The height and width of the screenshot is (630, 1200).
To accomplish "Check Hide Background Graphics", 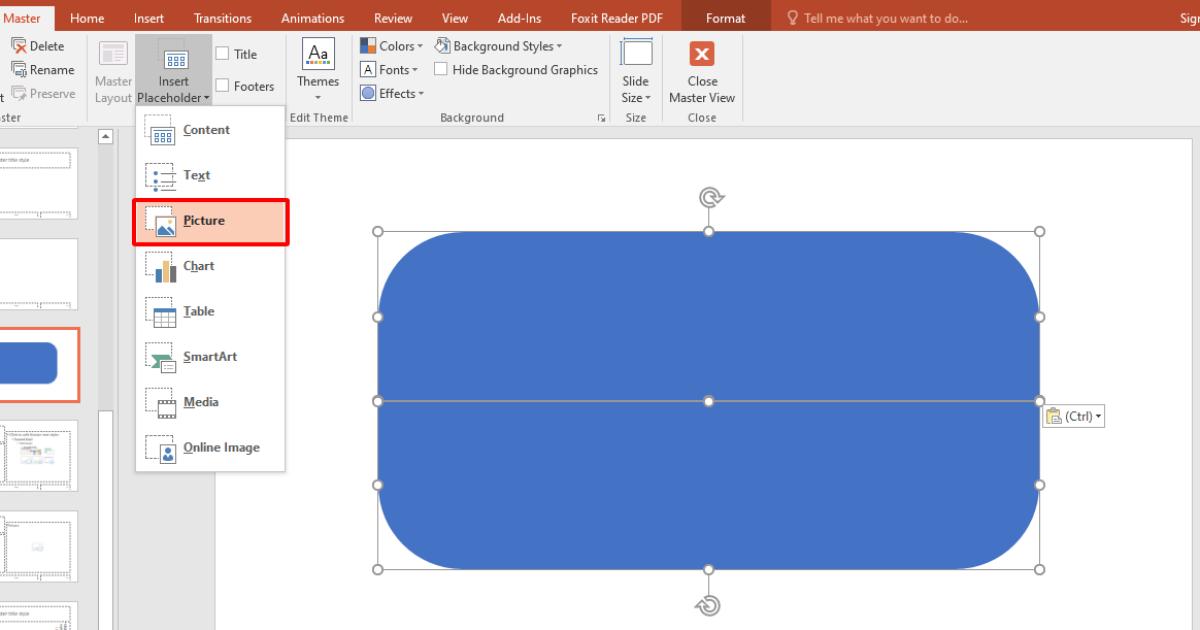I will click(x=440, y=69).
